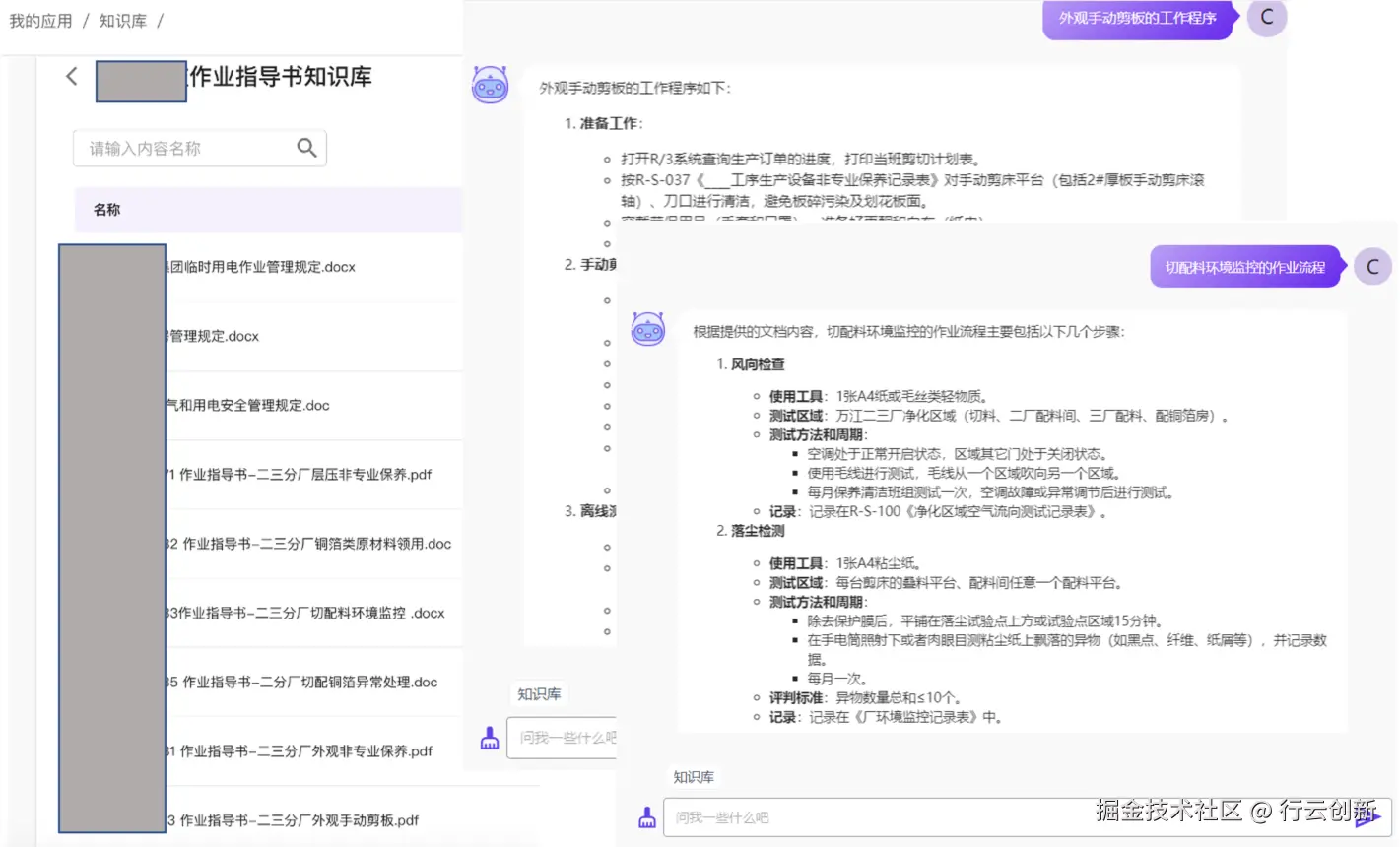Image resolution: width=1400 pixels, height=847 pixels.
Task: Open file ending 管理规定.docx second row
Action: point(213,336)
